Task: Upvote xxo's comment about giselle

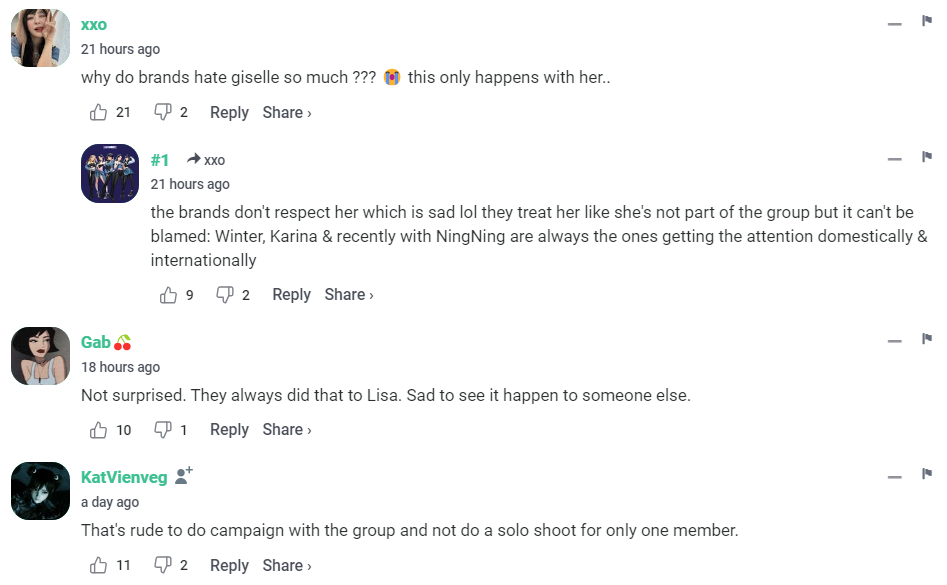Action: click(99, 113)
